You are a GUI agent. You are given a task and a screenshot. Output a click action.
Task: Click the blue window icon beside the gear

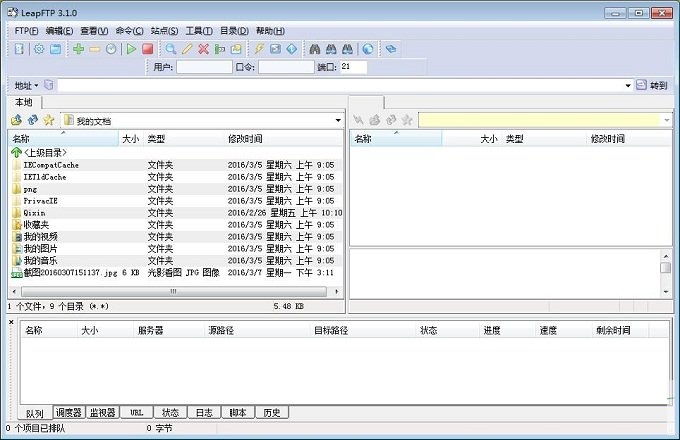coord(56,49)
